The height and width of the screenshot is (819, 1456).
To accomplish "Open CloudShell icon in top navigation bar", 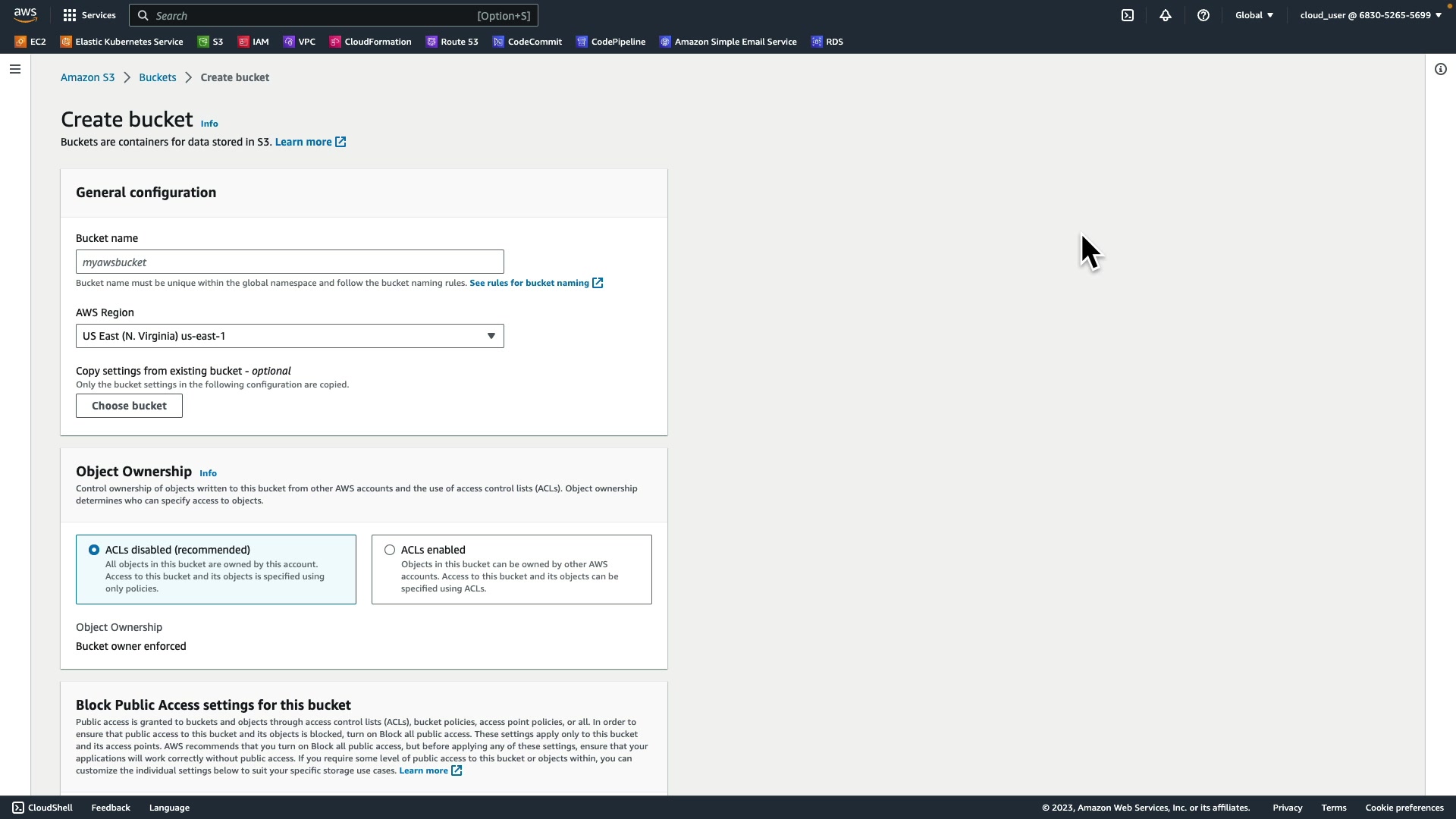I will pos(1128,15).
